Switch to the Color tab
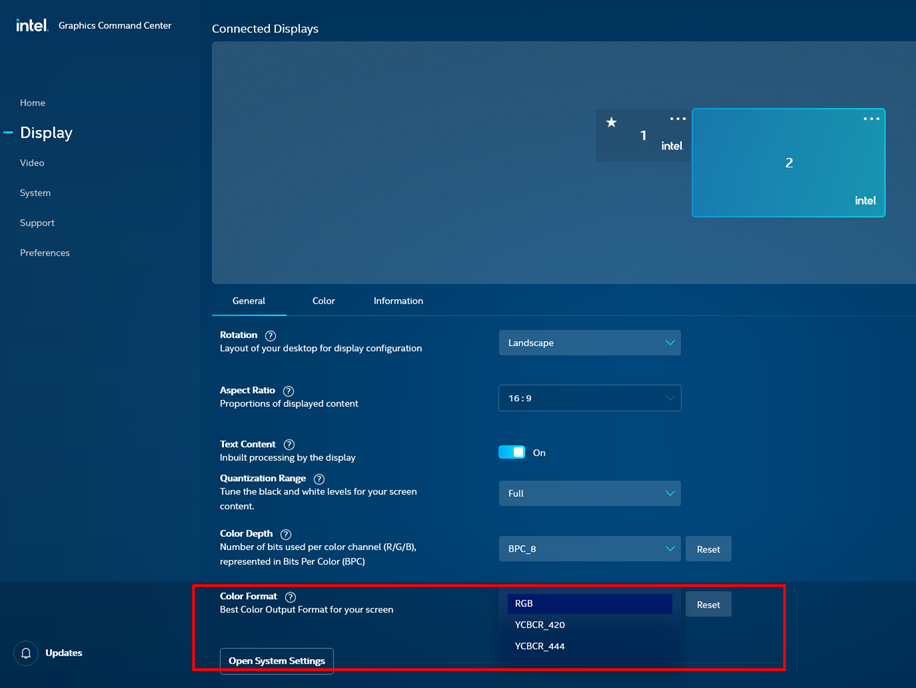 [x=323, y=300]
